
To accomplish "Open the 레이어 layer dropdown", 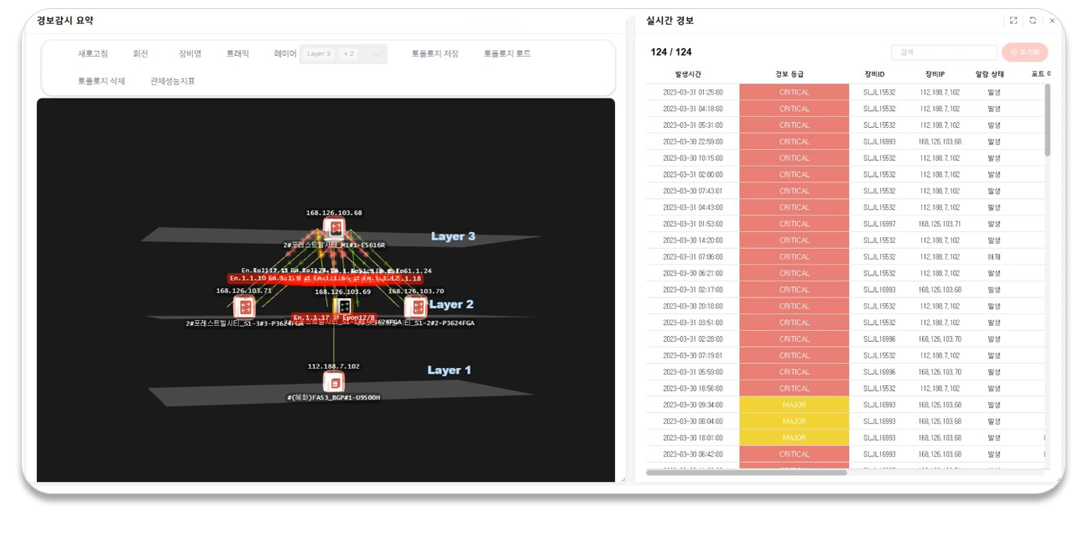I will (x=344, y=54).
